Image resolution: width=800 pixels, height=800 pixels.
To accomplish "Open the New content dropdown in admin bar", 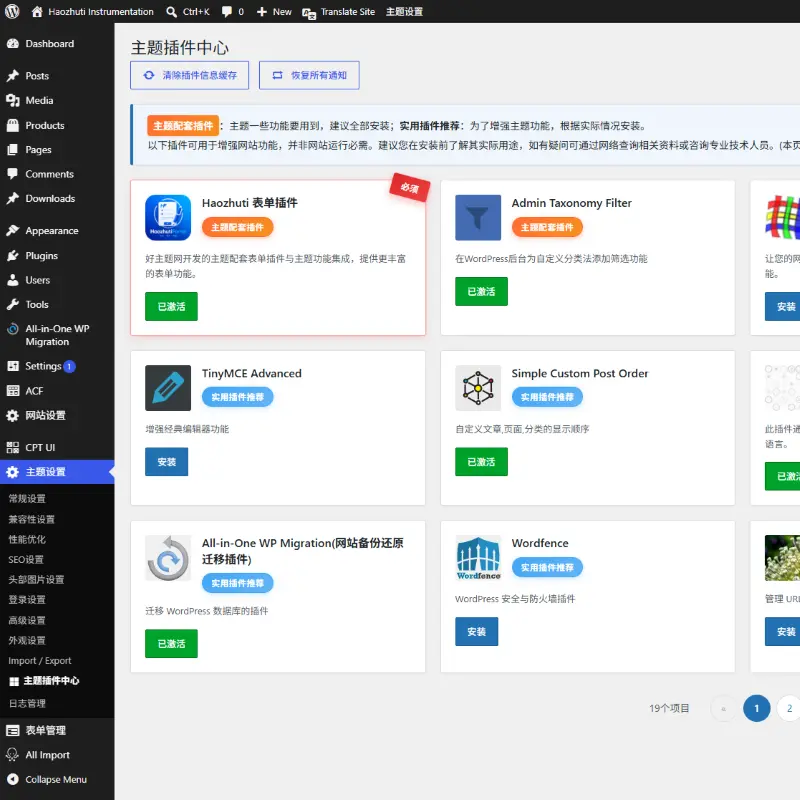I will (x=274, y=11).
